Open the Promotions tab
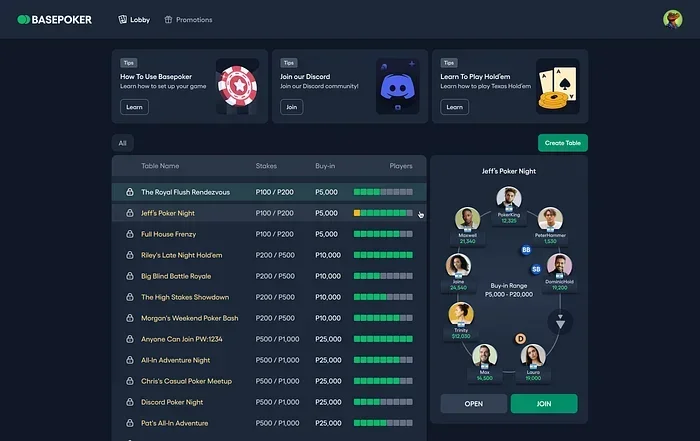Image resolution: width=700 pixels, height=441 pixels. click(x=188, y=19)
